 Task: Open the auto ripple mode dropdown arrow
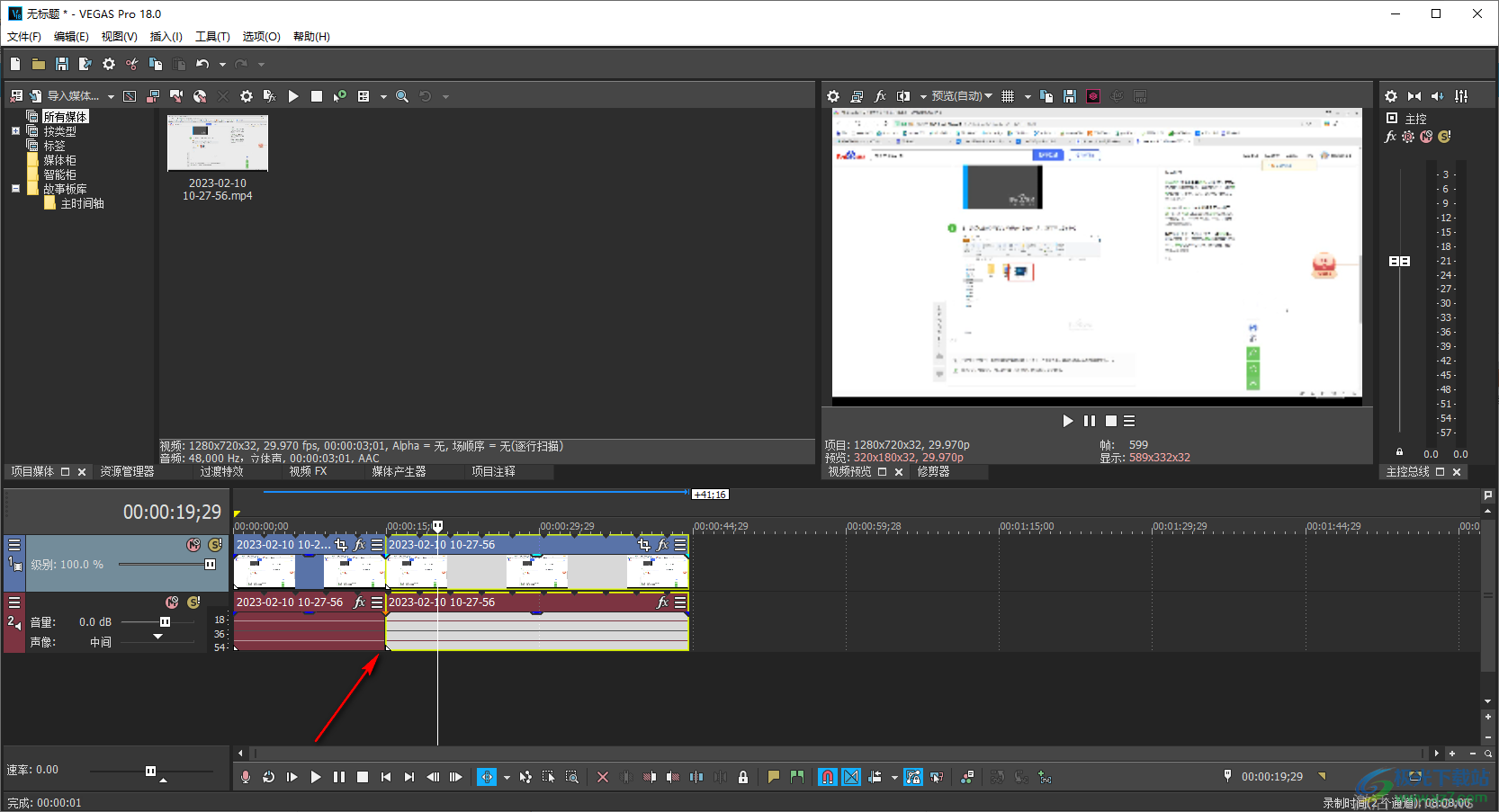click(894, 778)
